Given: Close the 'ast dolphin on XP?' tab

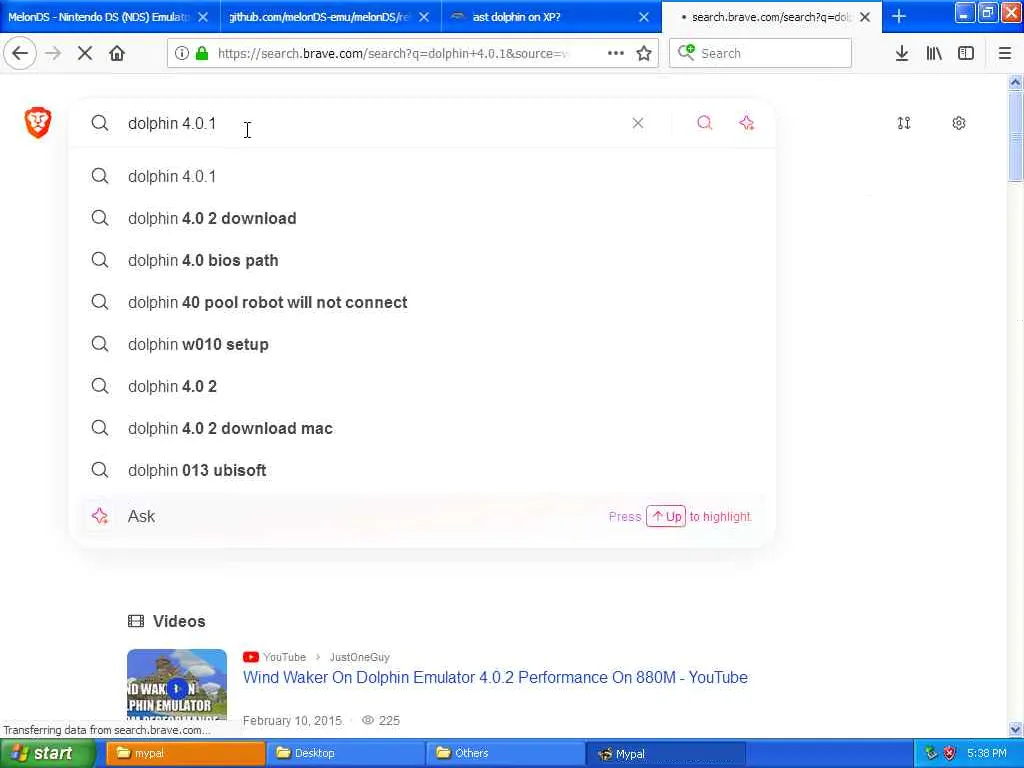Looking at the screenshot, I should tap(644, 17).
